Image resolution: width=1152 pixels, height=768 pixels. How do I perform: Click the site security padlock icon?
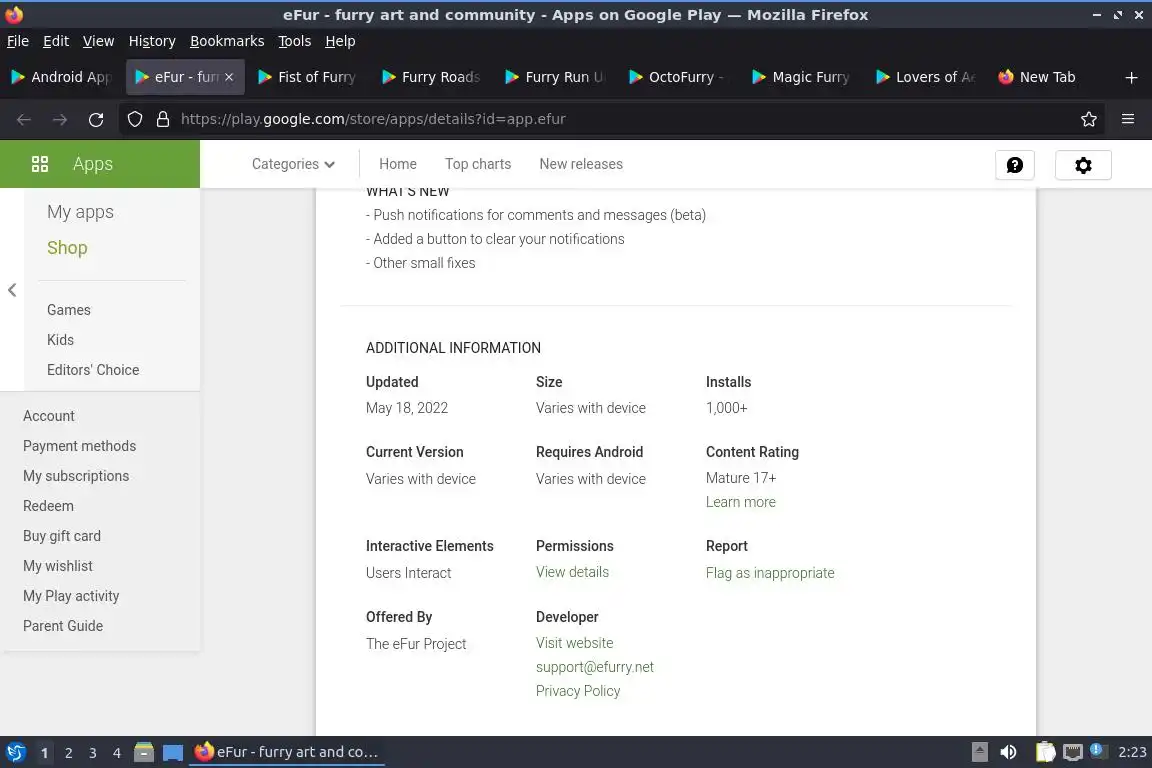point(163,119)
